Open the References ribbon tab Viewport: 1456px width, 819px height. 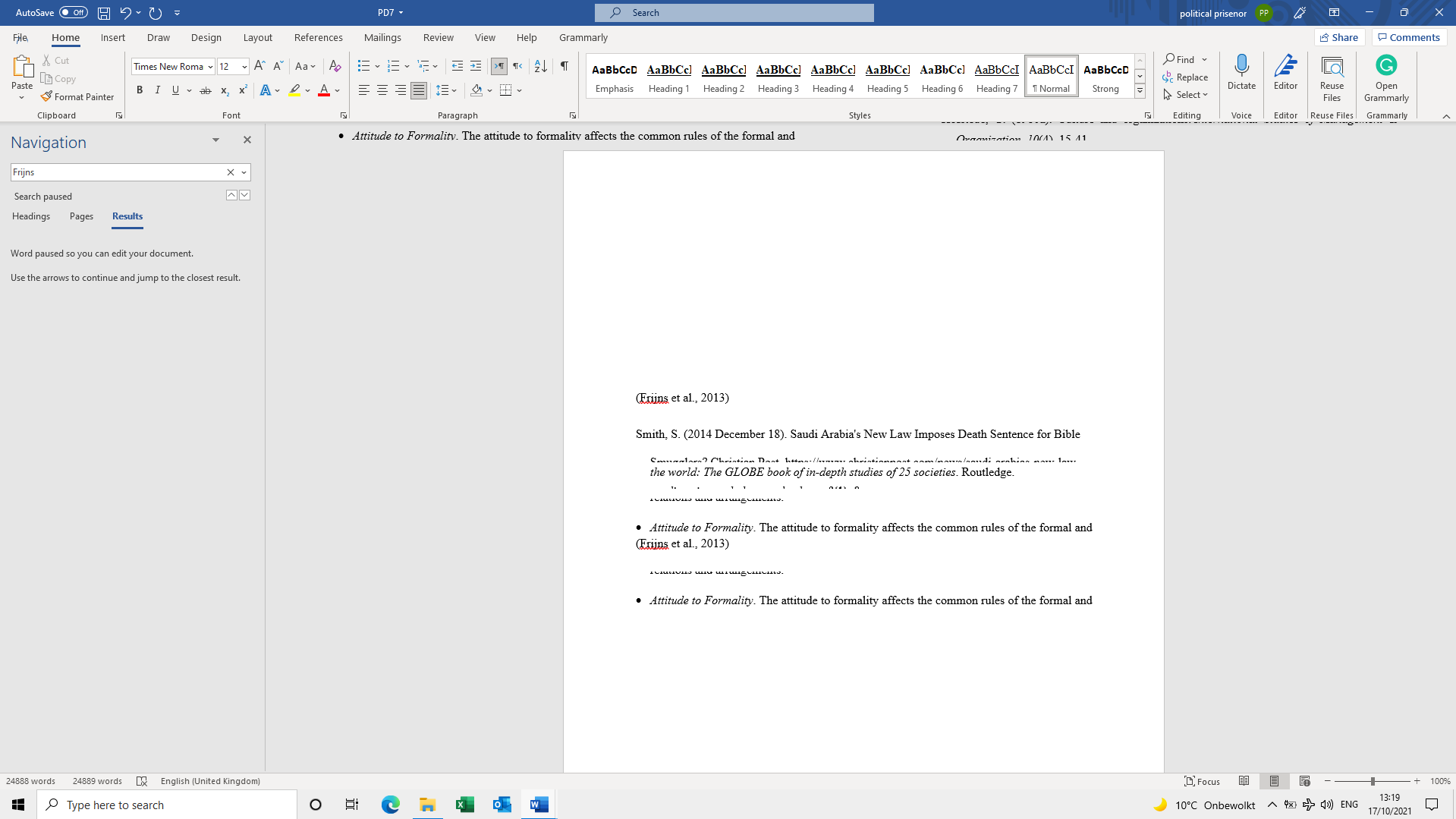click(x=318, y=37)
